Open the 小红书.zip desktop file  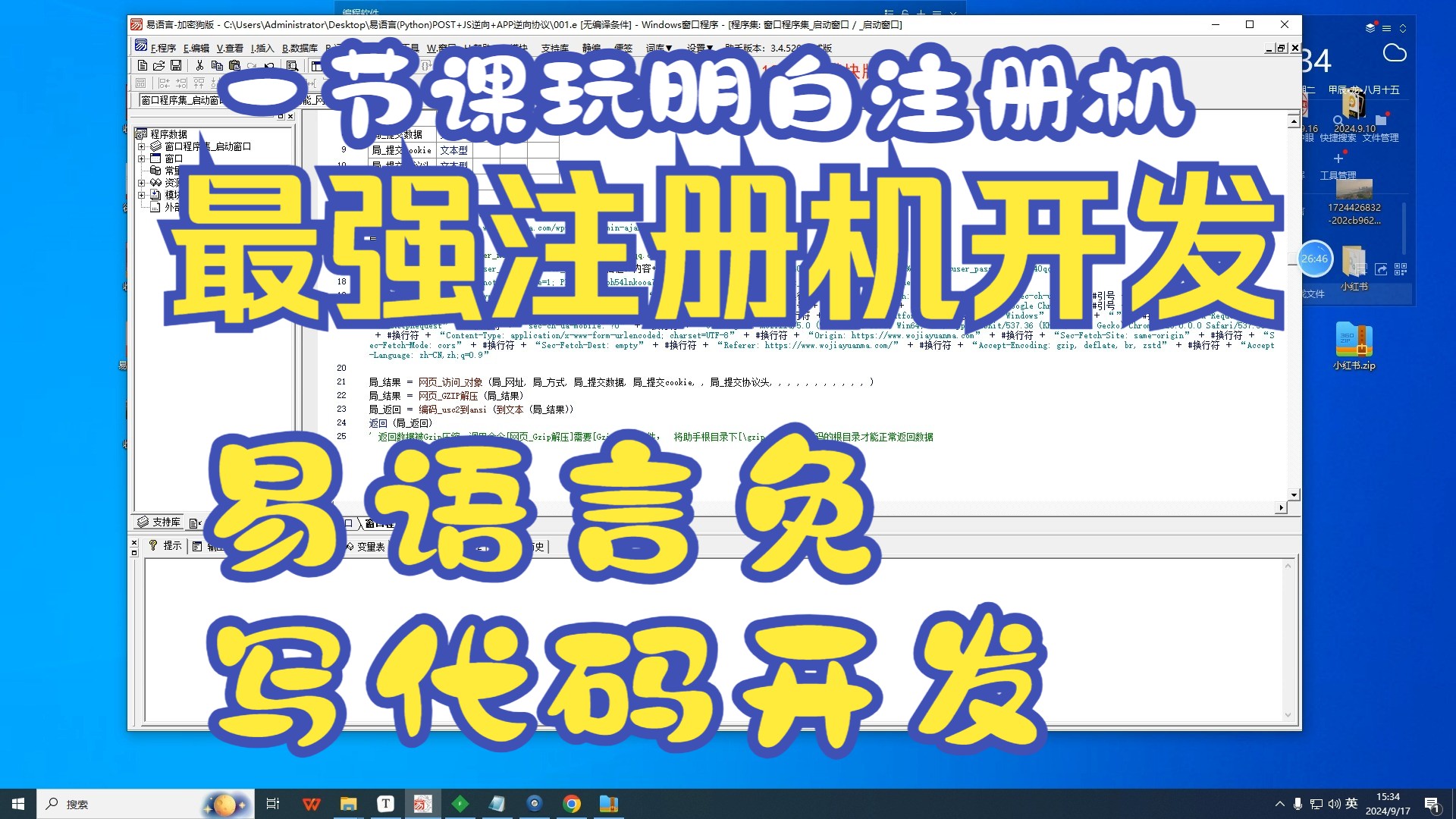[x=1354, y=347]
